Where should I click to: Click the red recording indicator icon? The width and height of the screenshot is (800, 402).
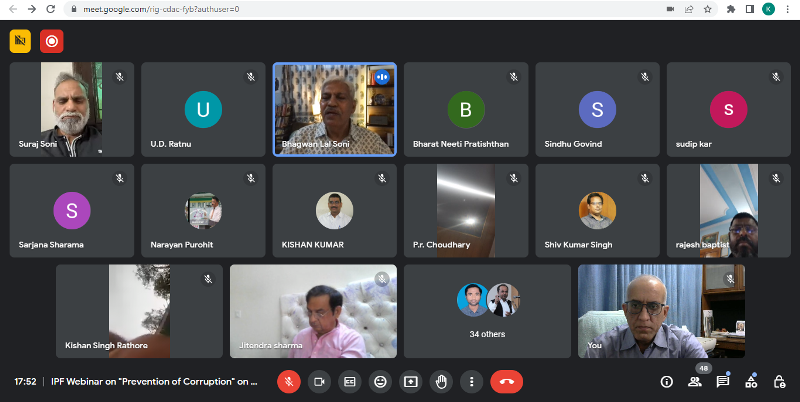coord(50,41)
